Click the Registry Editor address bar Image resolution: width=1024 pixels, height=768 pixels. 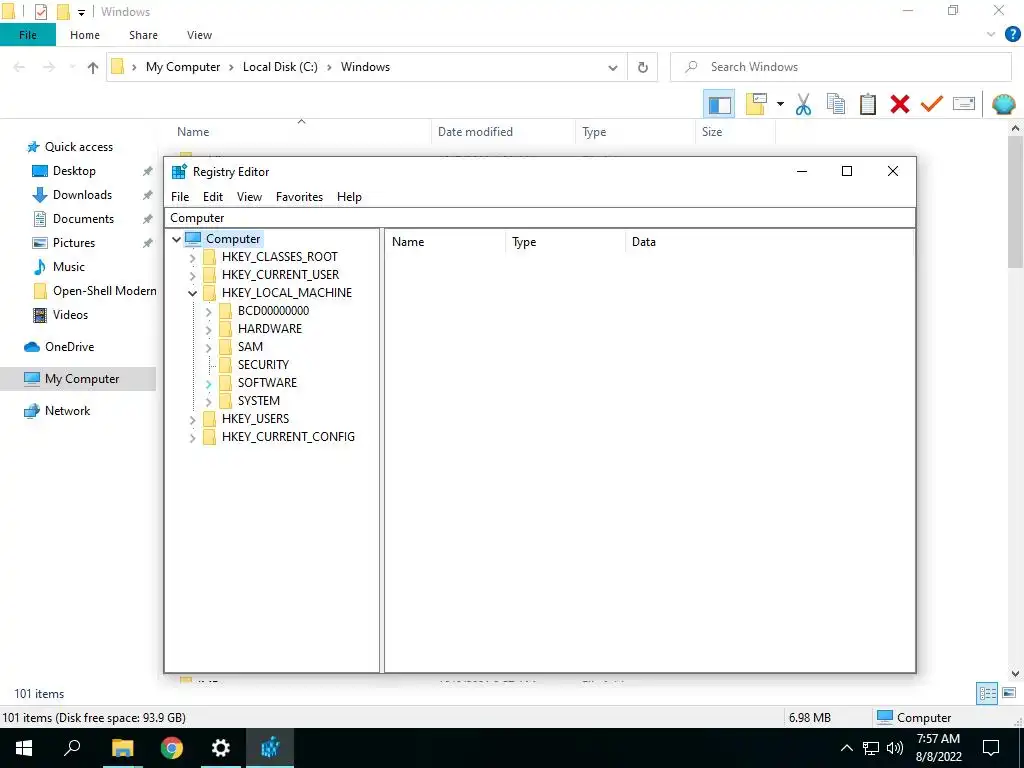tap(539, 218)
